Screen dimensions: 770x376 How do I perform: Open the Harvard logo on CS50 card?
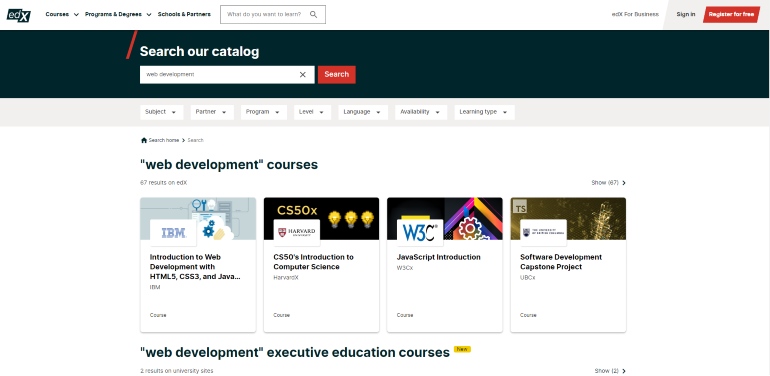(297, 233)
